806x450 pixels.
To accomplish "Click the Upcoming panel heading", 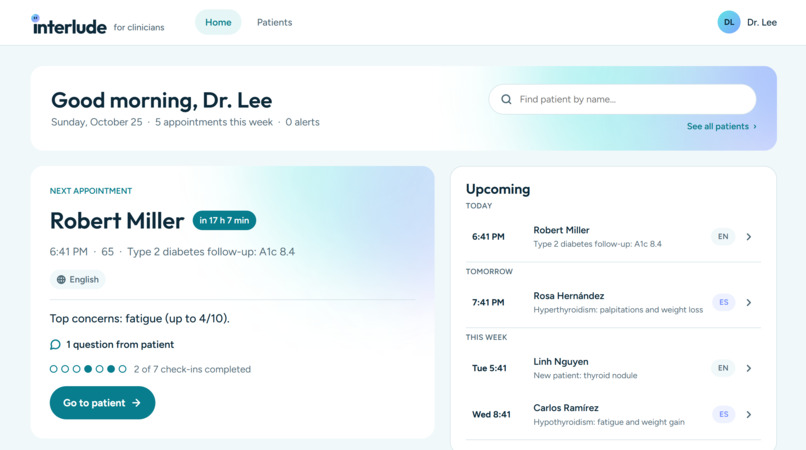I will point(498,189).
